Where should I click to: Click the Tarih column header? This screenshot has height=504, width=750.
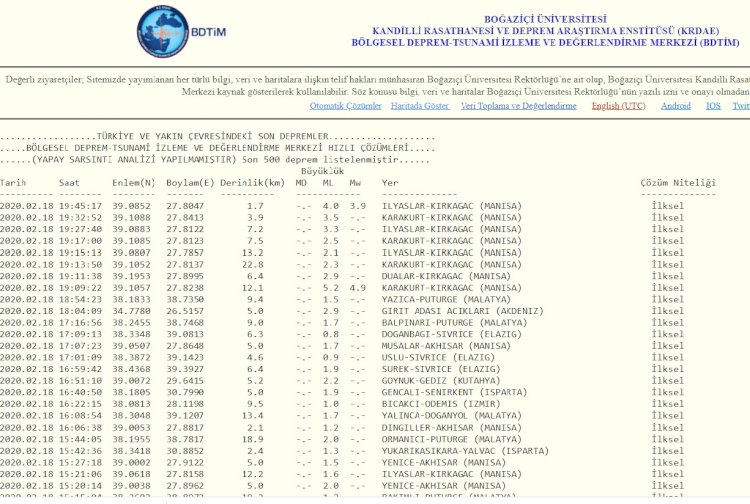[13, 183]
